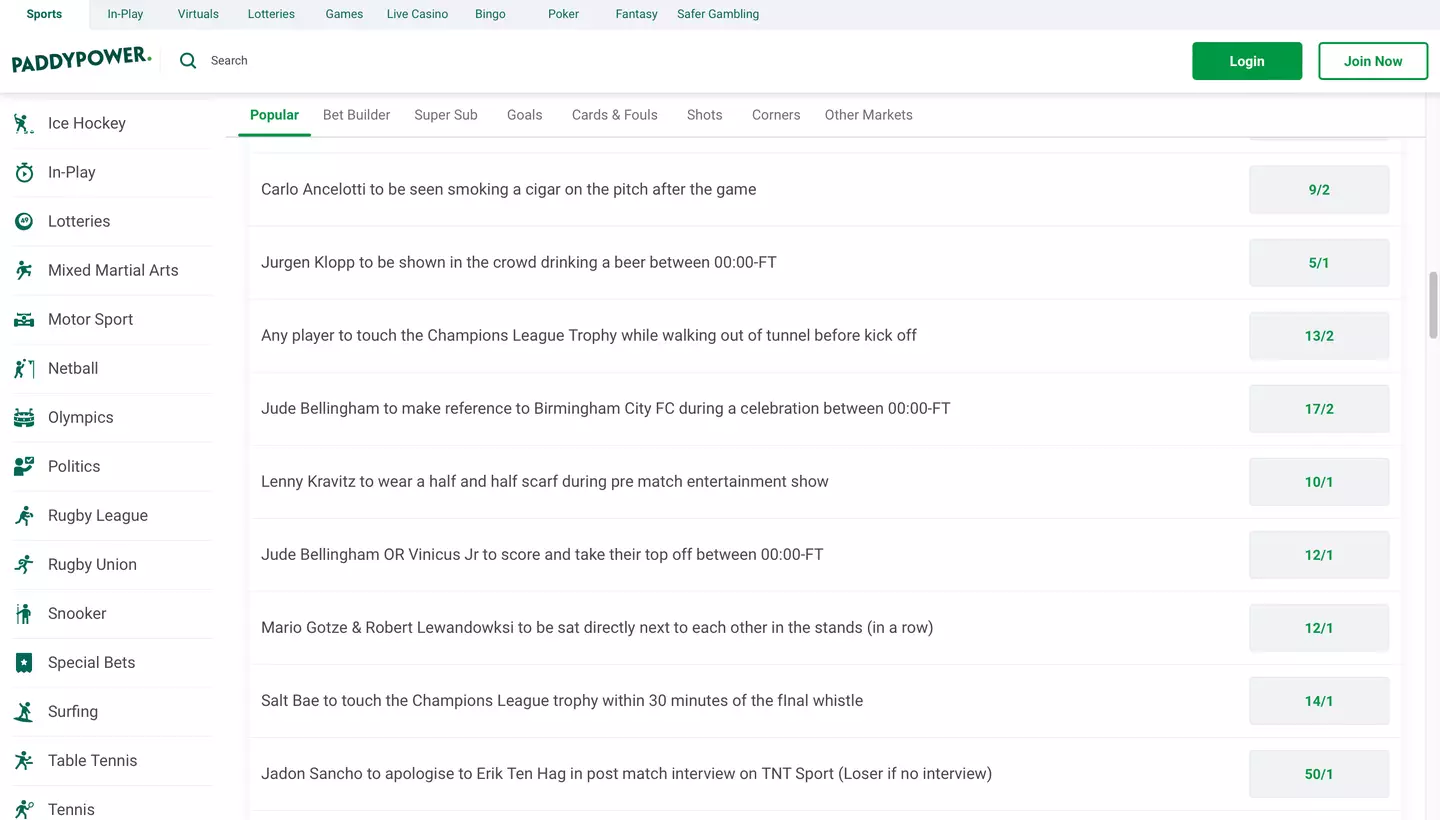Click the Ice Hockey sidebar icon
Viewport: 1440px width, 820px height.
click(x=24, y=123)
